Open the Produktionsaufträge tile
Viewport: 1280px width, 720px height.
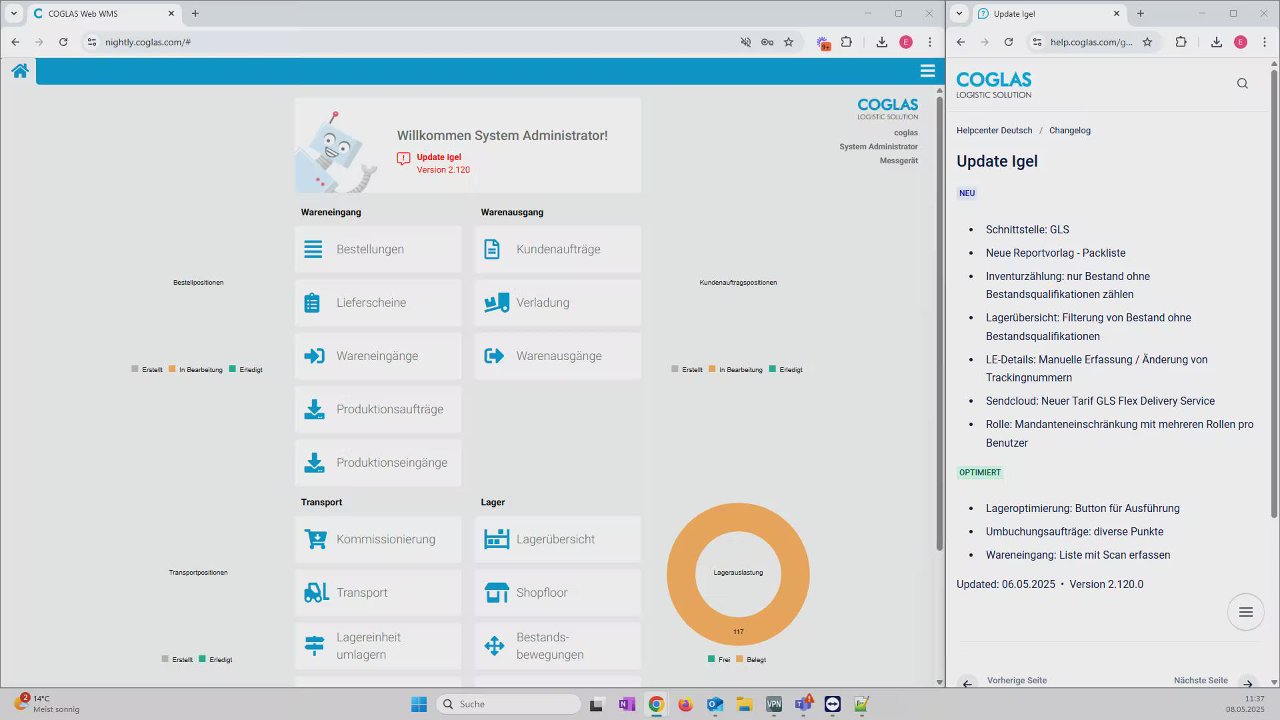click(x=378, y=409)
